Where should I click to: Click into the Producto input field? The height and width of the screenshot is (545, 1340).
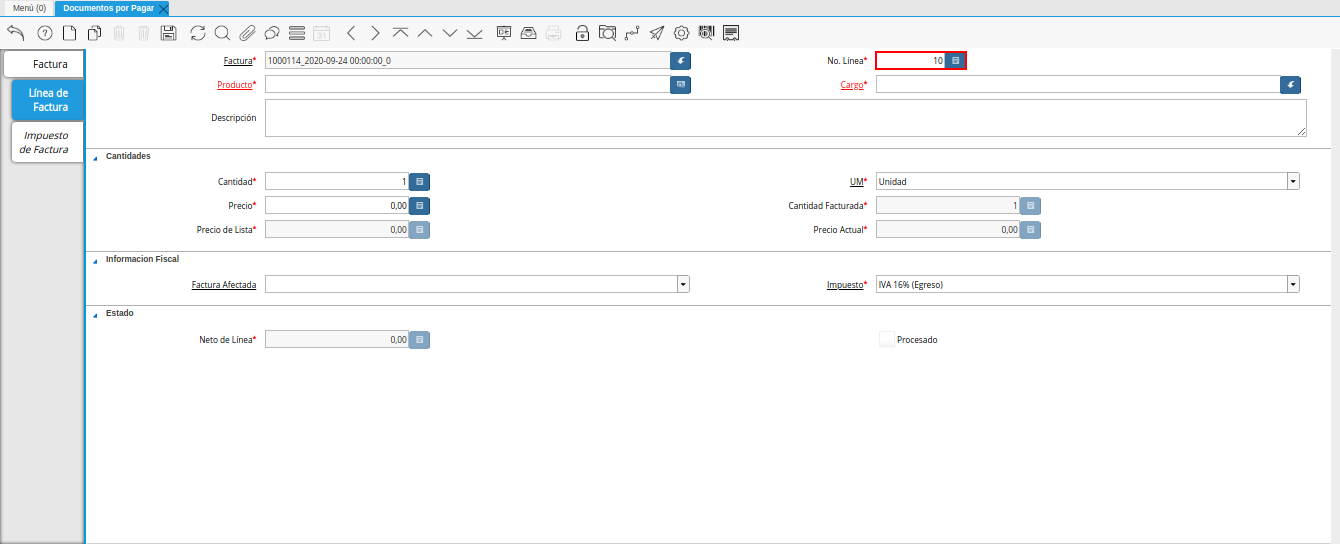(467, 85)
